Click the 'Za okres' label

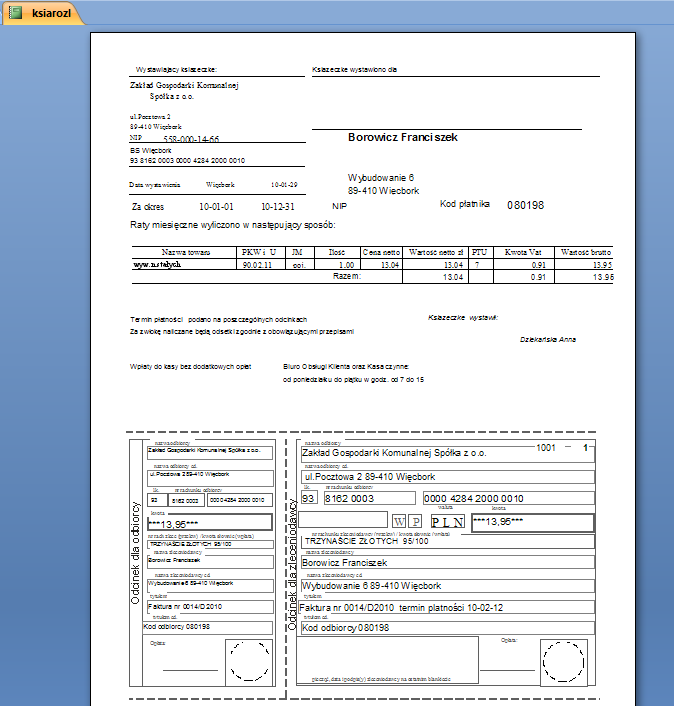[x=148, y=207]
